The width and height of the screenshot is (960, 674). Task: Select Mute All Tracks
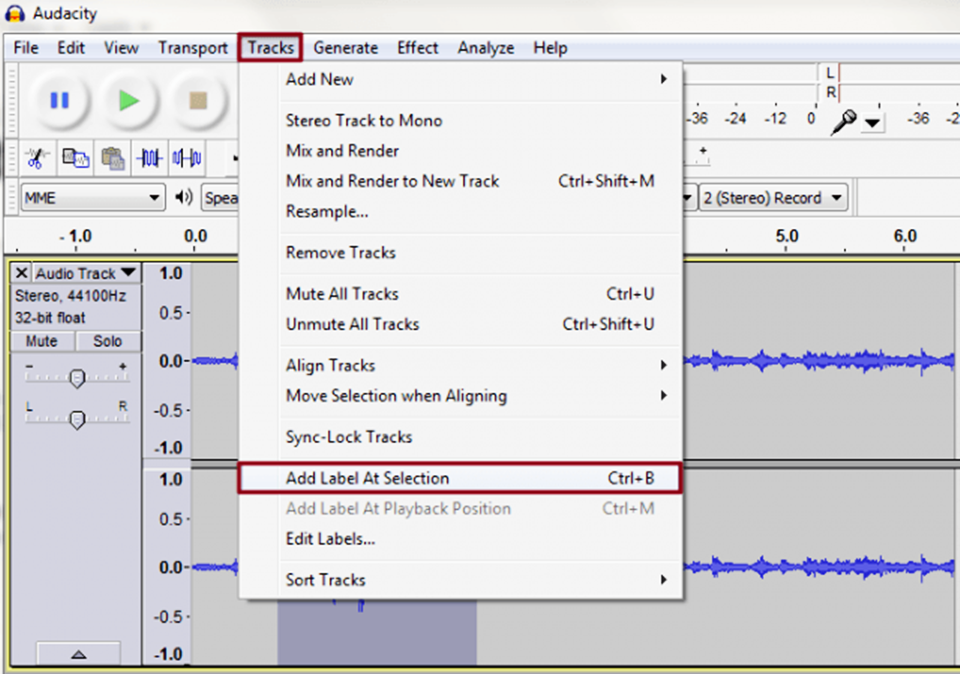point(460,294)
